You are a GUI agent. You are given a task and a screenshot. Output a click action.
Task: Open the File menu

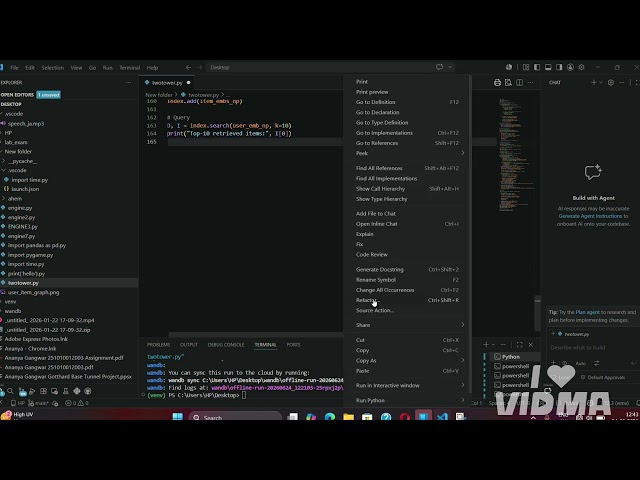(x=14, y=68)
